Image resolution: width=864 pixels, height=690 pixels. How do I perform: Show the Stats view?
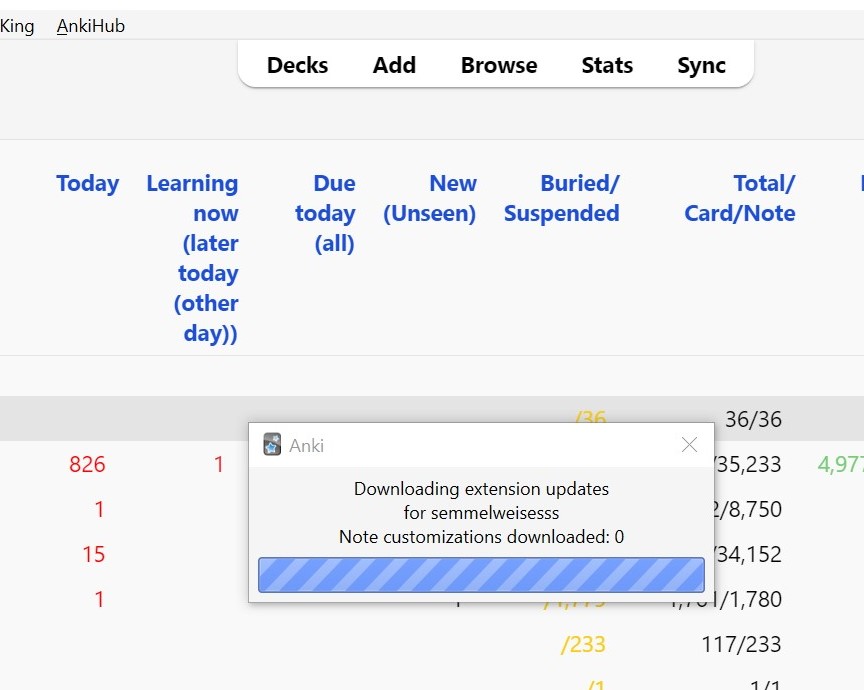pyautogui.click(x=607, y=65)
